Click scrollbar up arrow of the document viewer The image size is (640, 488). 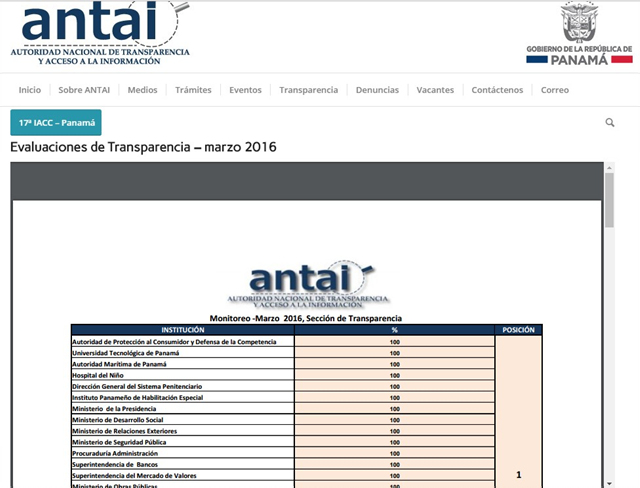click(x=609, y=168)
